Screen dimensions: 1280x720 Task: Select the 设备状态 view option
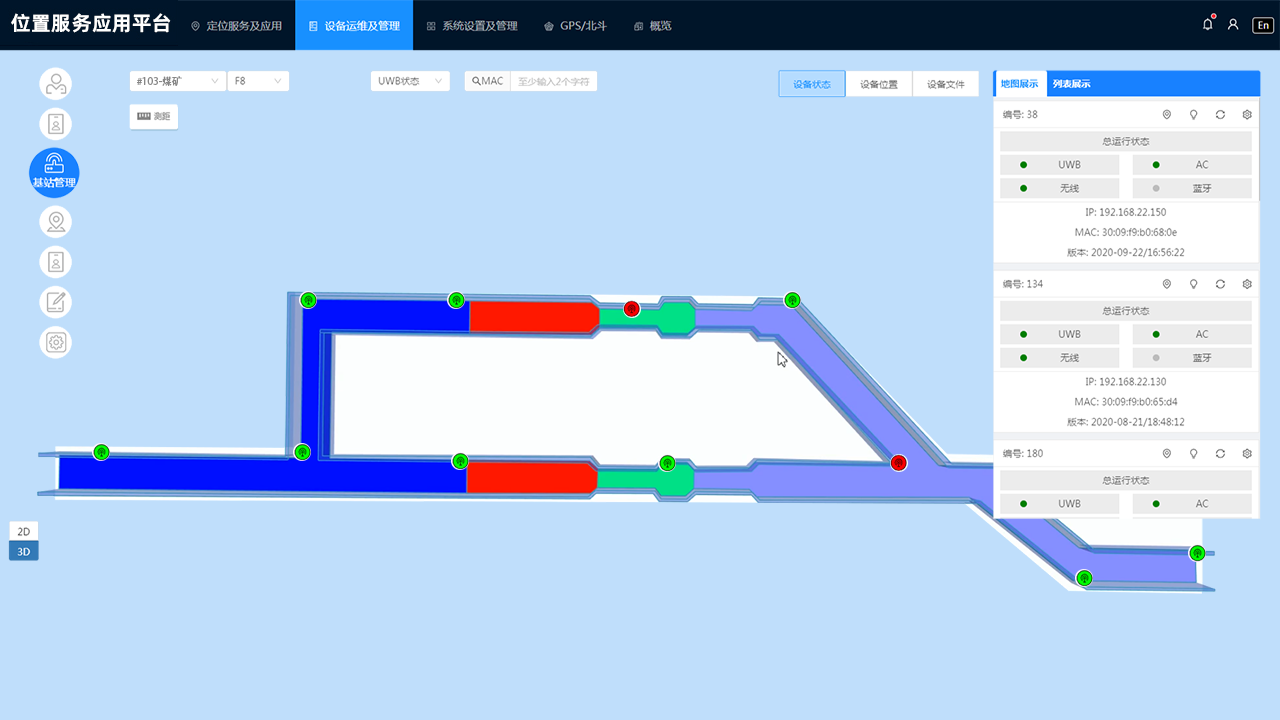812,84
